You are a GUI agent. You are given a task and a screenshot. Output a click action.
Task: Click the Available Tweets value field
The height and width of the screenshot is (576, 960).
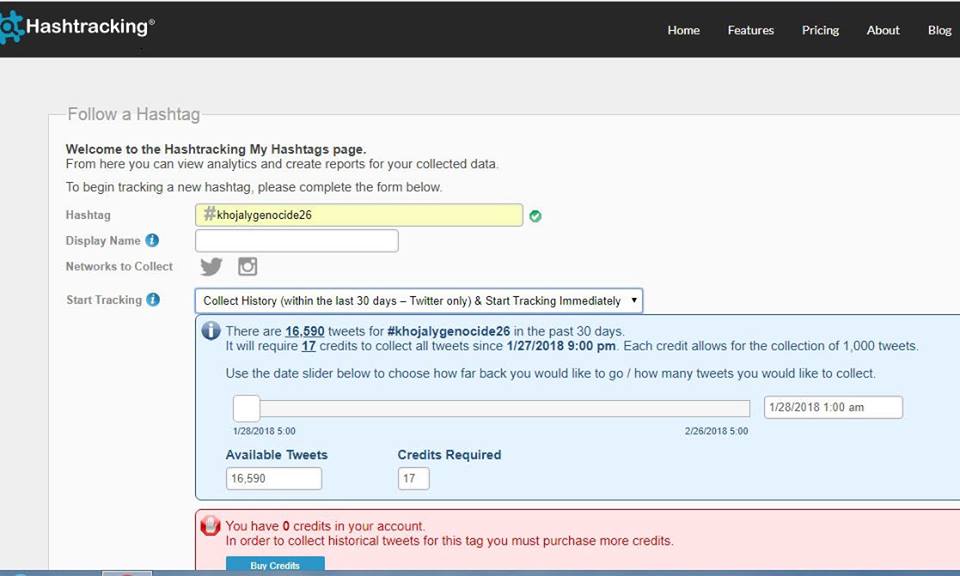[274, 478]
